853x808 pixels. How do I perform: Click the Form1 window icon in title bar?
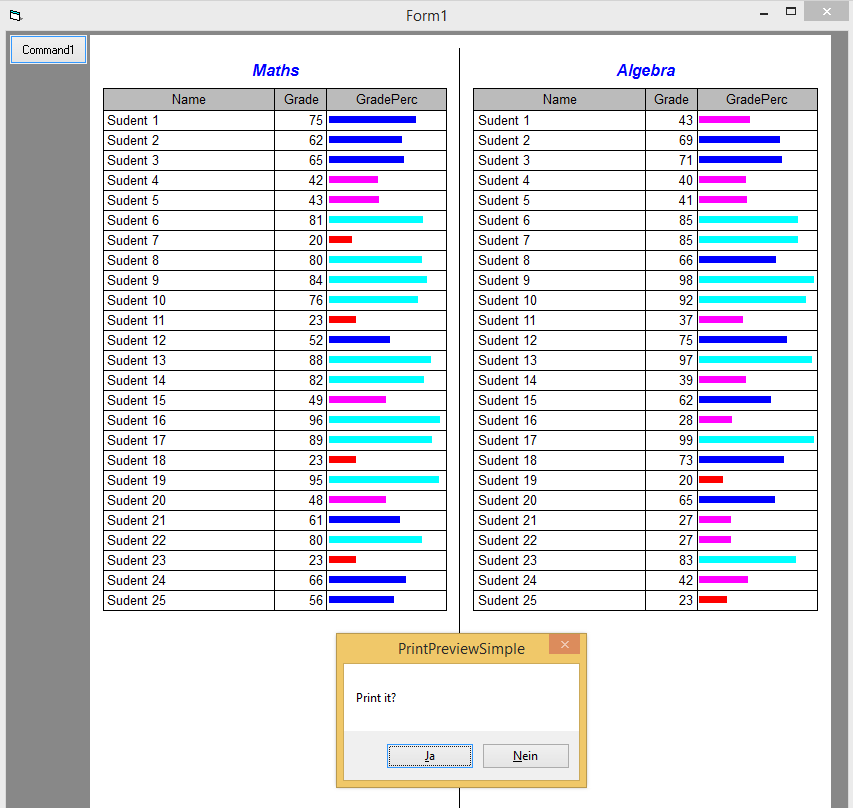coord(15,15)
